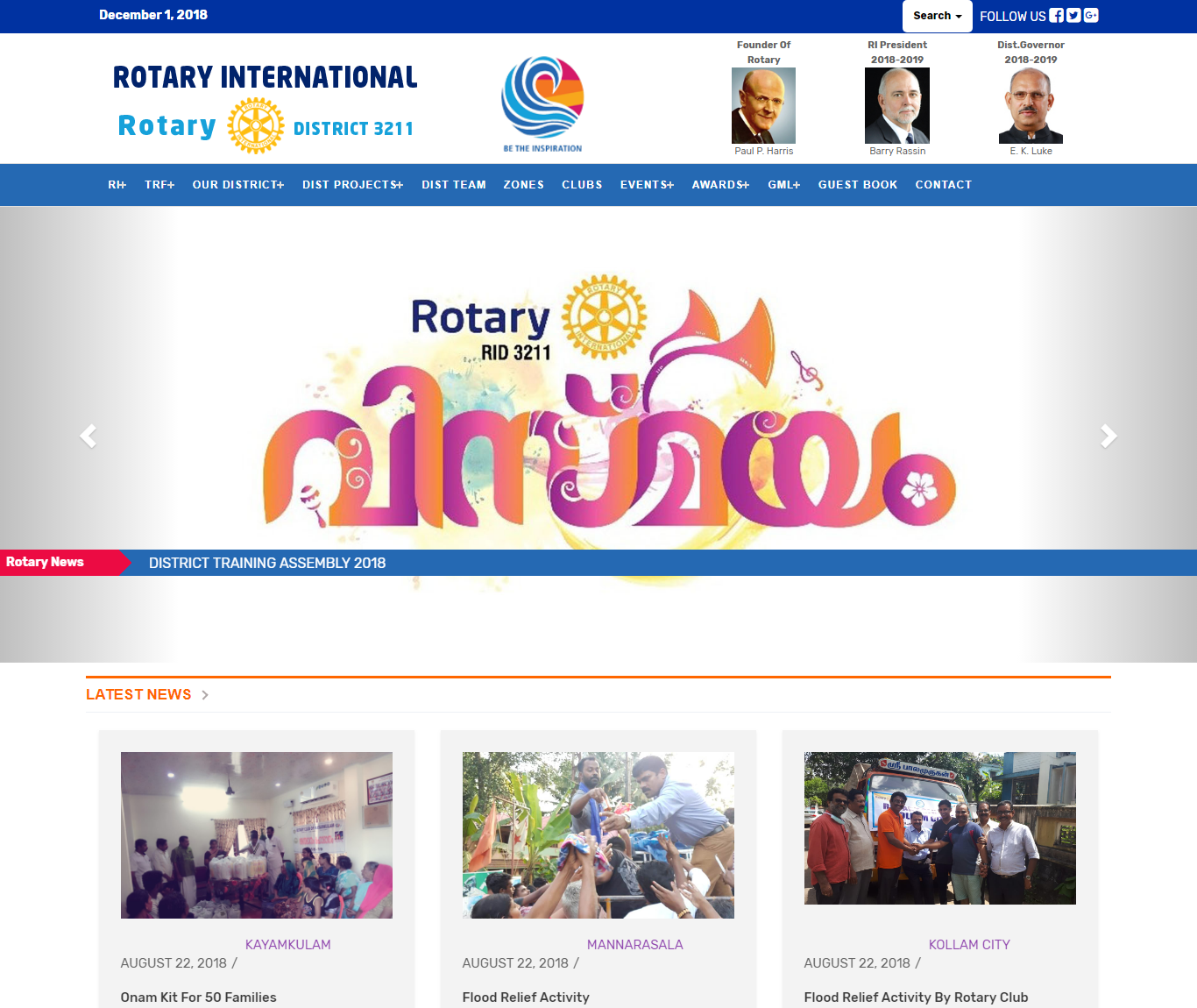1197x1008 pixels.
Task: Click the District 3211 text in logo
Action: [x=353, y=129]
